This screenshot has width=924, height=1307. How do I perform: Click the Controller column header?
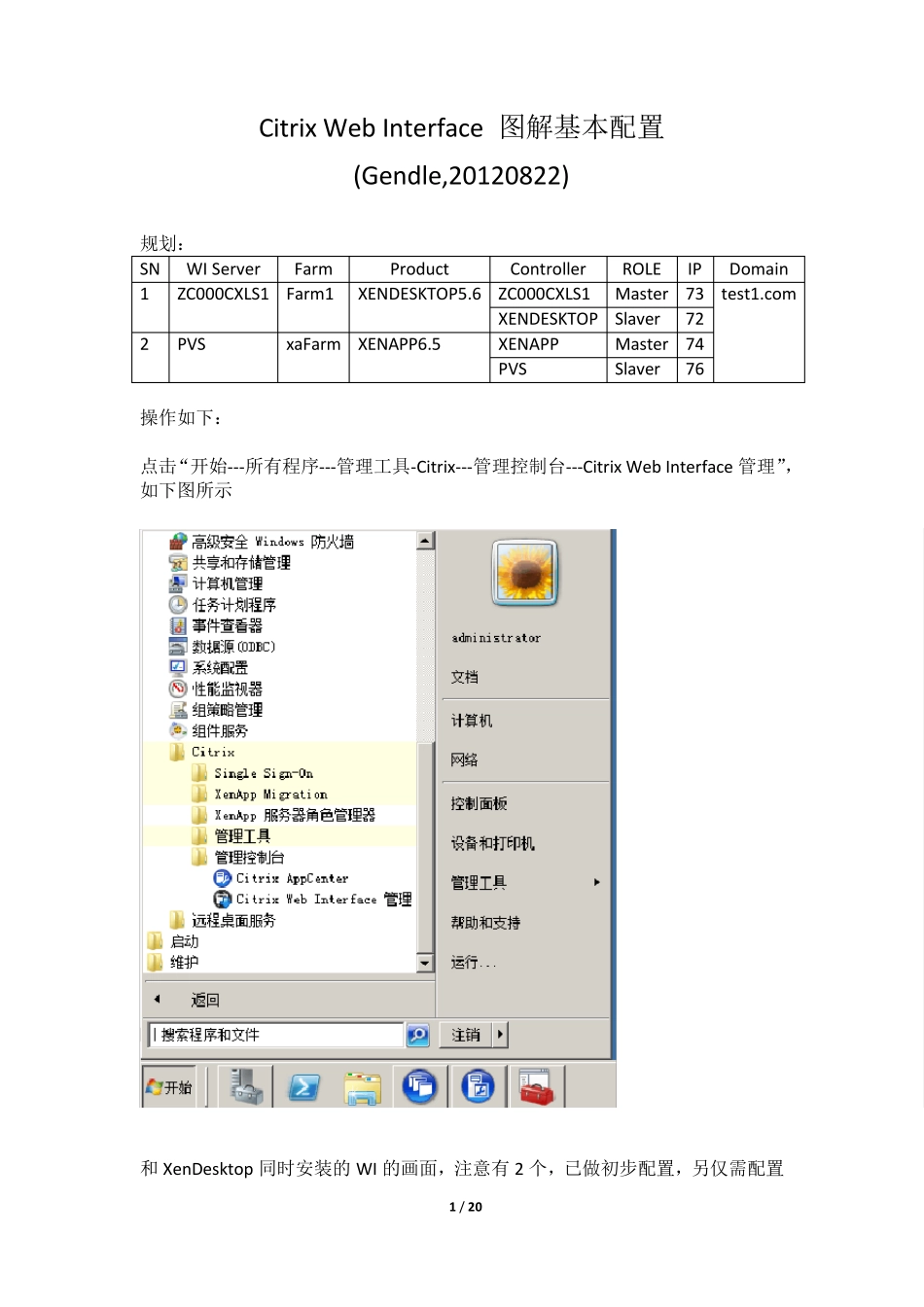[548, 269]
